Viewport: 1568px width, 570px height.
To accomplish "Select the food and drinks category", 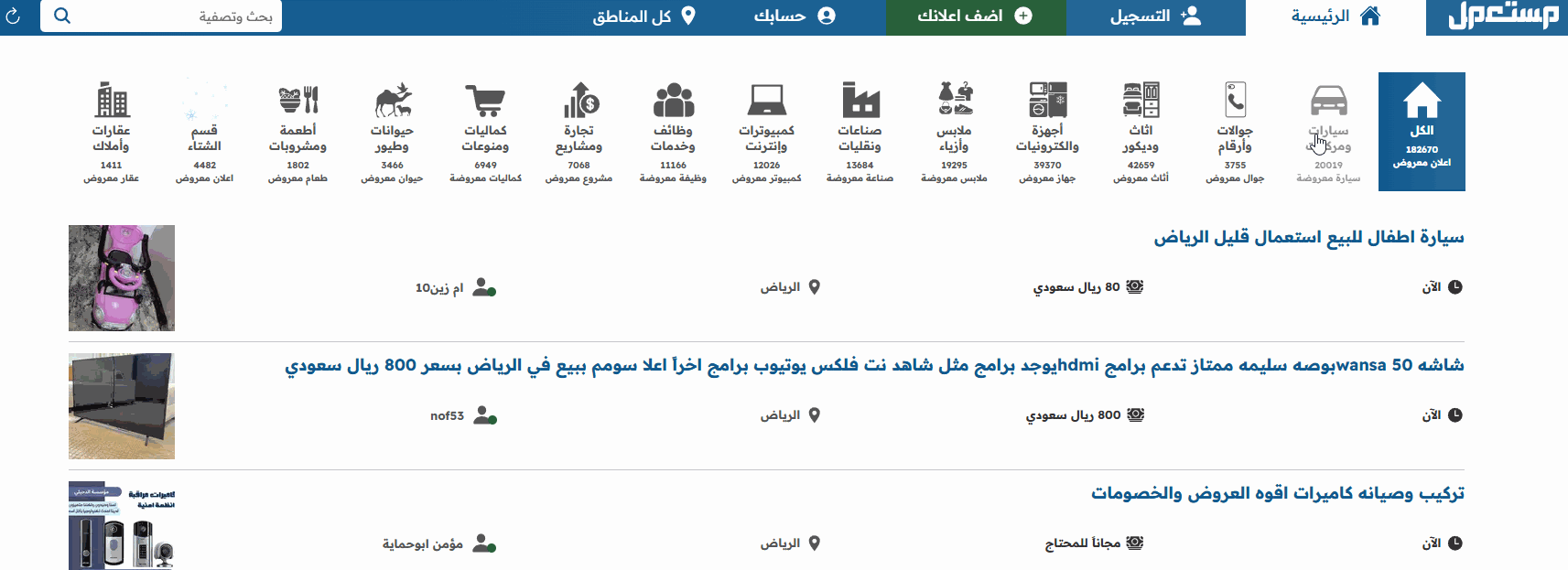I will click(297, 101).
